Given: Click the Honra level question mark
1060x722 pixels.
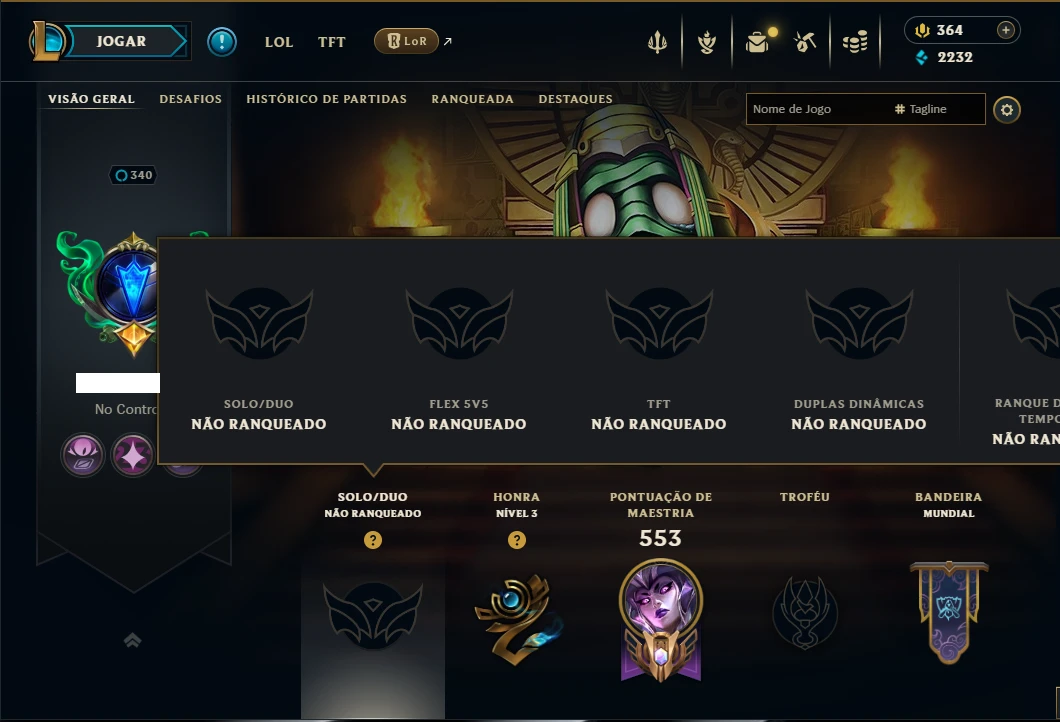Looking at the screenshot, I should 516,540.
